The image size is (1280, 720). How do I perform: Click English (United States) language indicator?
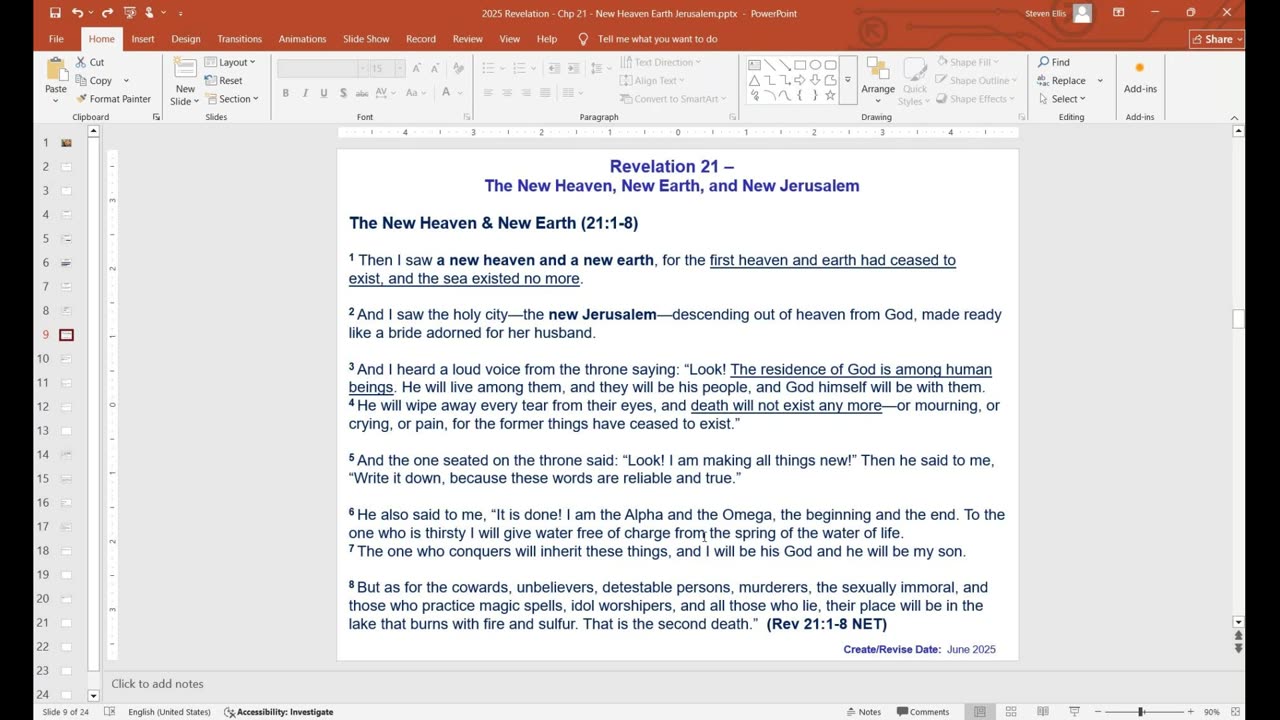(x=169, y=712)
